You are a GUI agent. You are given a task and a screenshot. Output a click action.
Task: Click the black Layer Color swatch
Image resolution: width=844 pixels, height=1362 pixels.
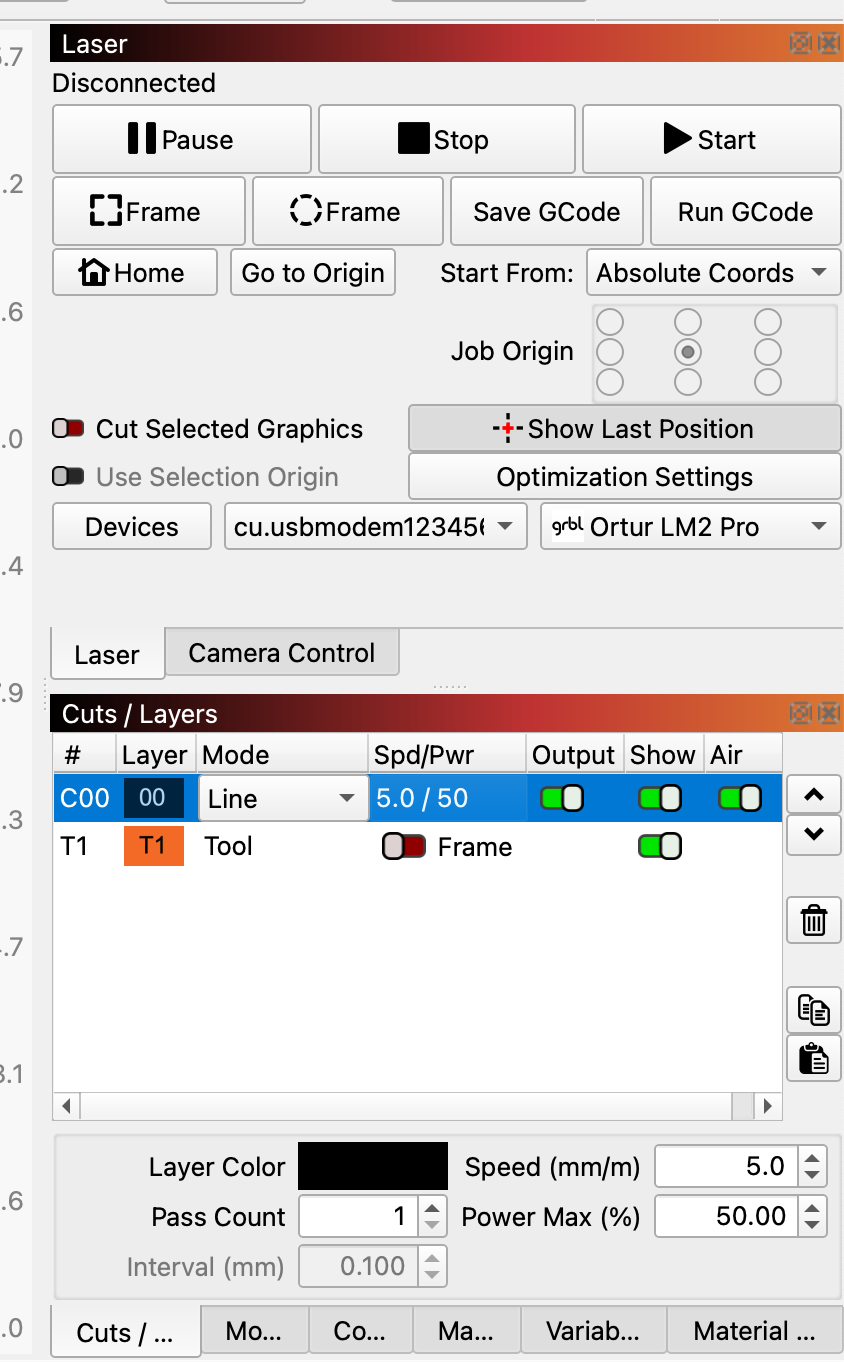pos(372,1167)
